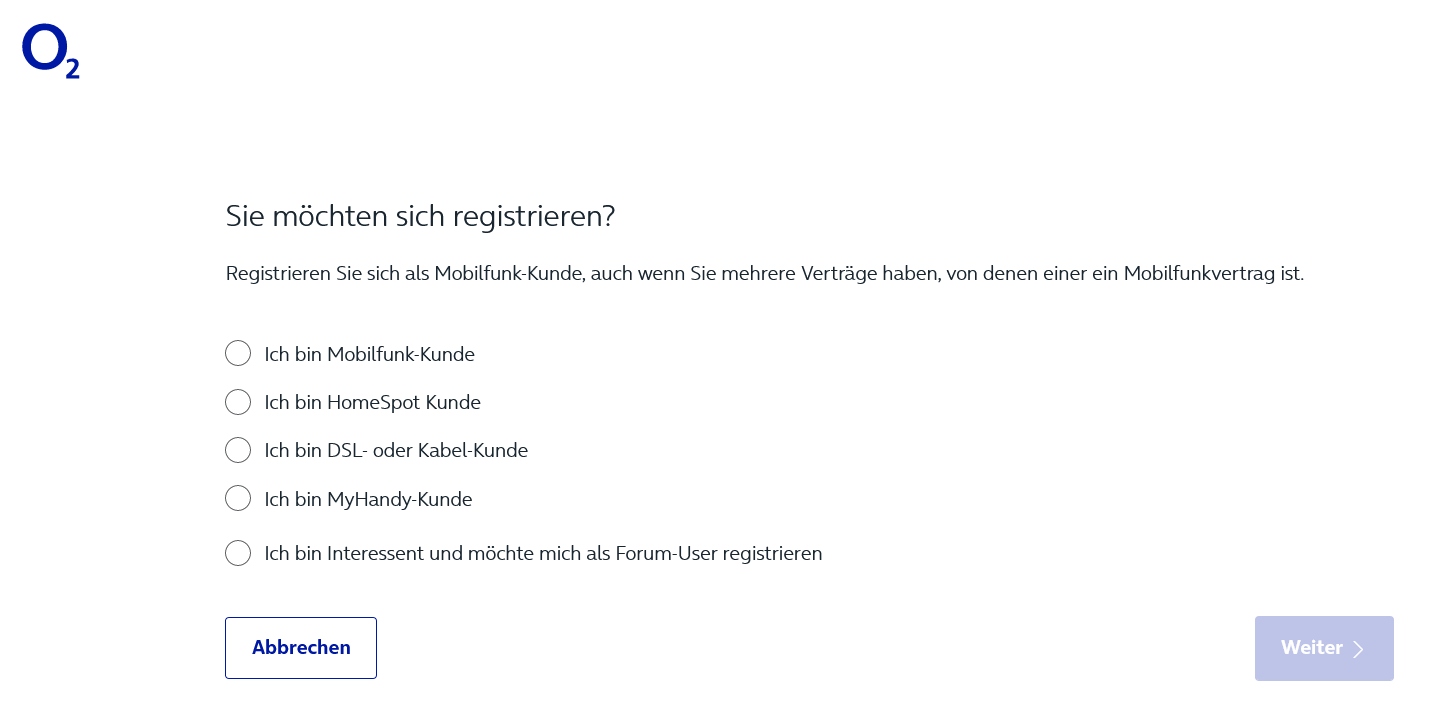This screenshot has height=705, width=1451.
Task: Select the DSL- oder Kabel-Kunde radio circle
Action: click(x=238, y=450)
